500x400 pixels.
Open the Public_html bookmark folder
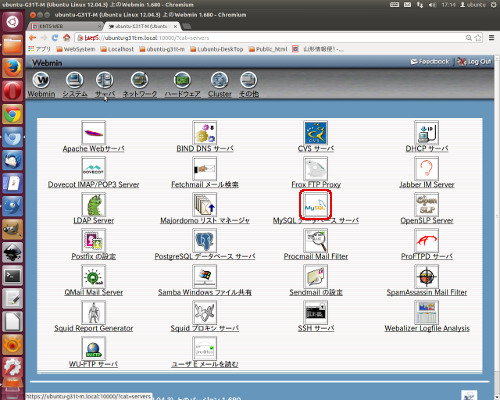(268, 49)
